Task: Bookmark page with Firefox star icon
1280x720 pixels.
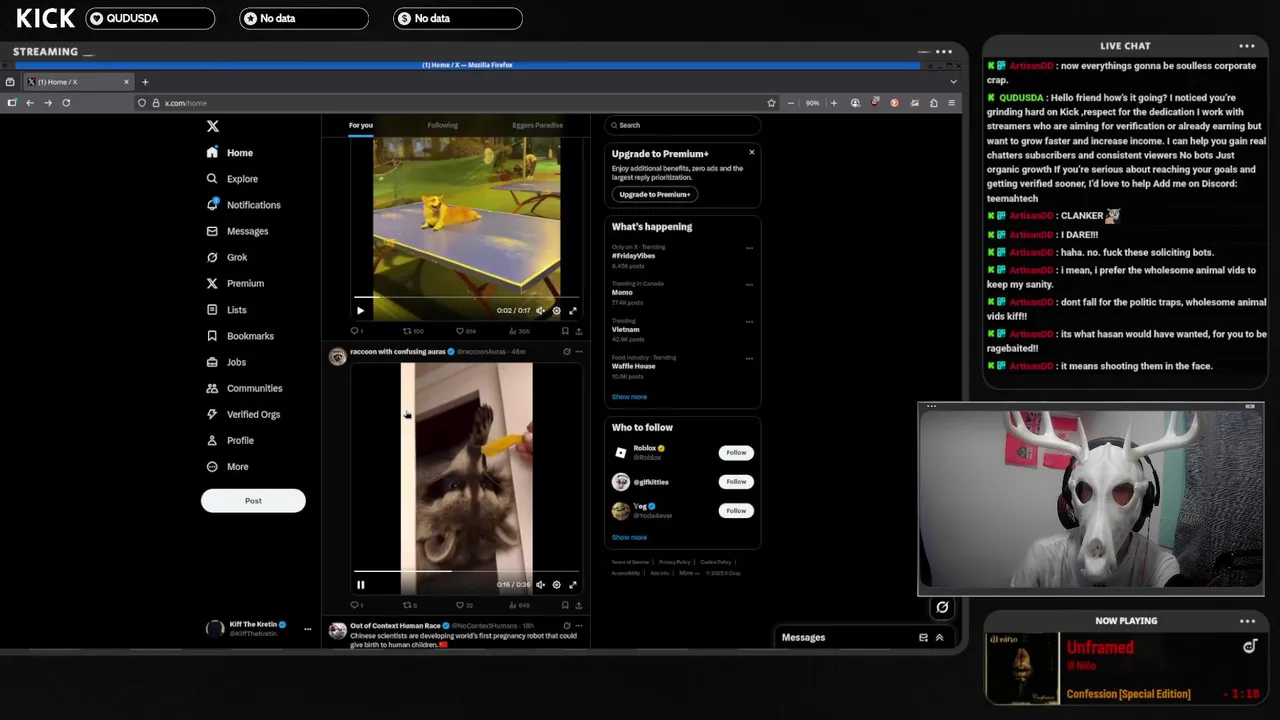Action: pyautogui.click(x=771, y=103)
